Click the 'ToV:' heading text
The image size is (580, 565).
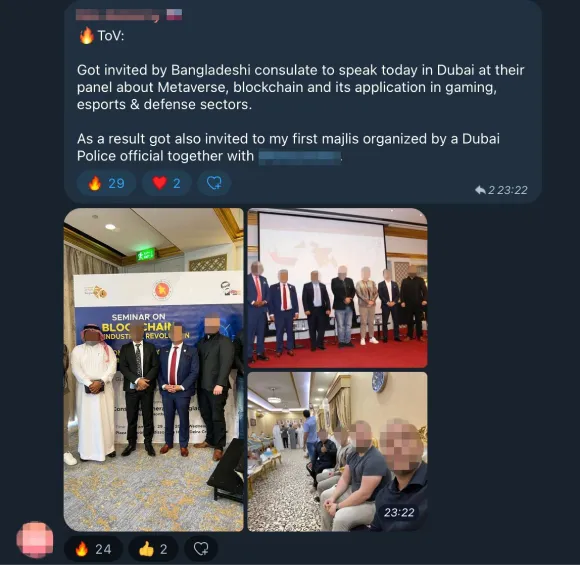111,36
